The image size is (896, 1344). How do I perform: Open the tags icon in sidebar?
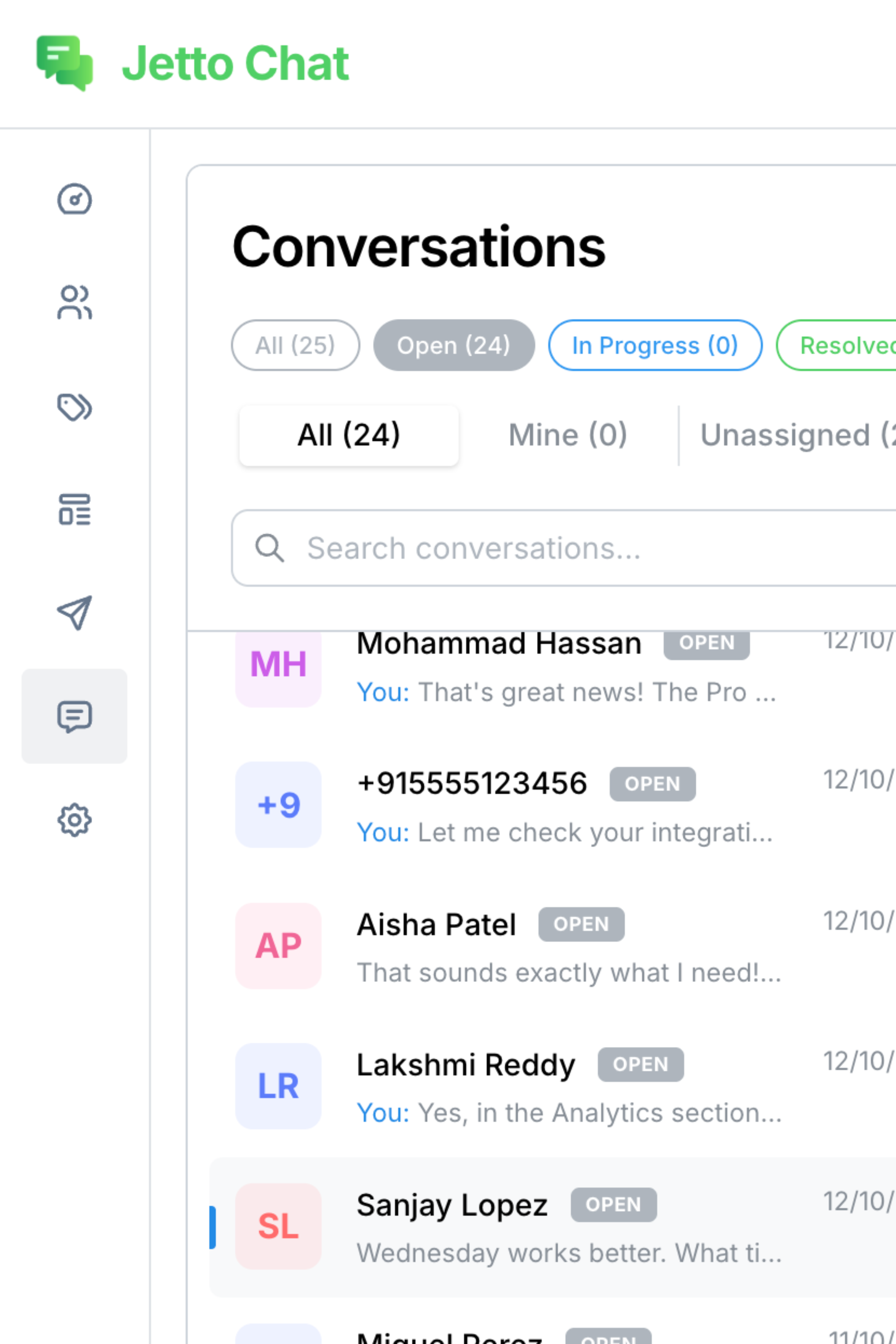point(74,407)
